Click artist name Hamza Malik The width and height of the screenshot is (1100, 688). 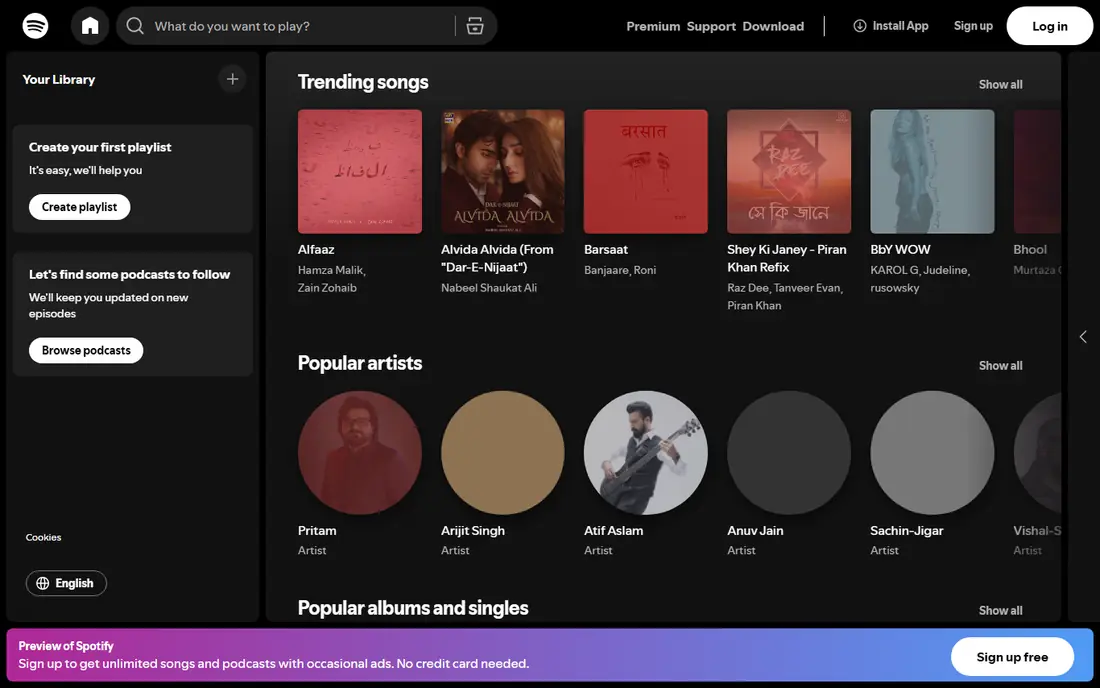(x=331, y=270)
